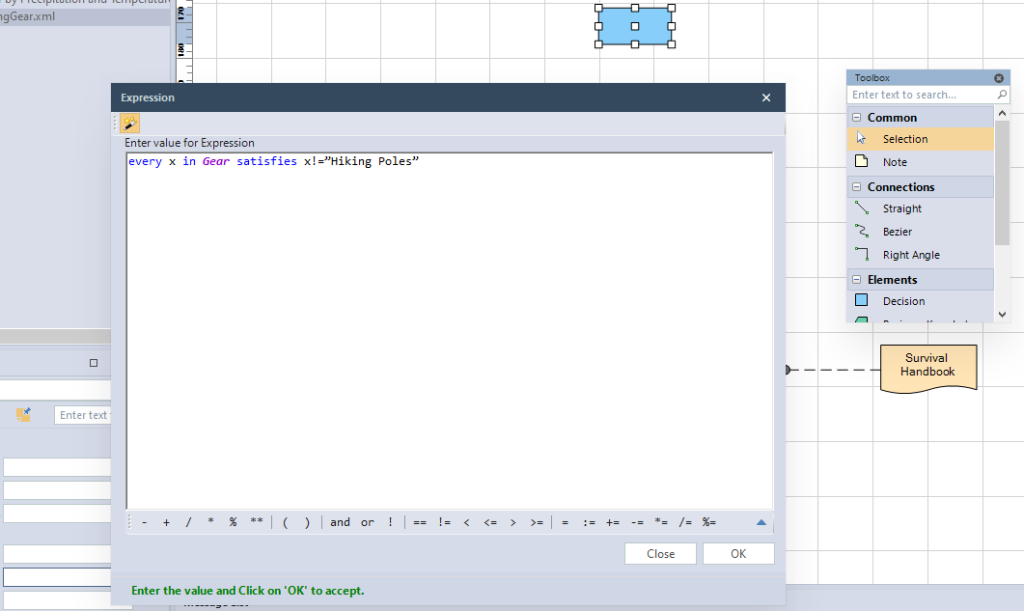Collapse the Elements section in Toolbox

point(856,279)
